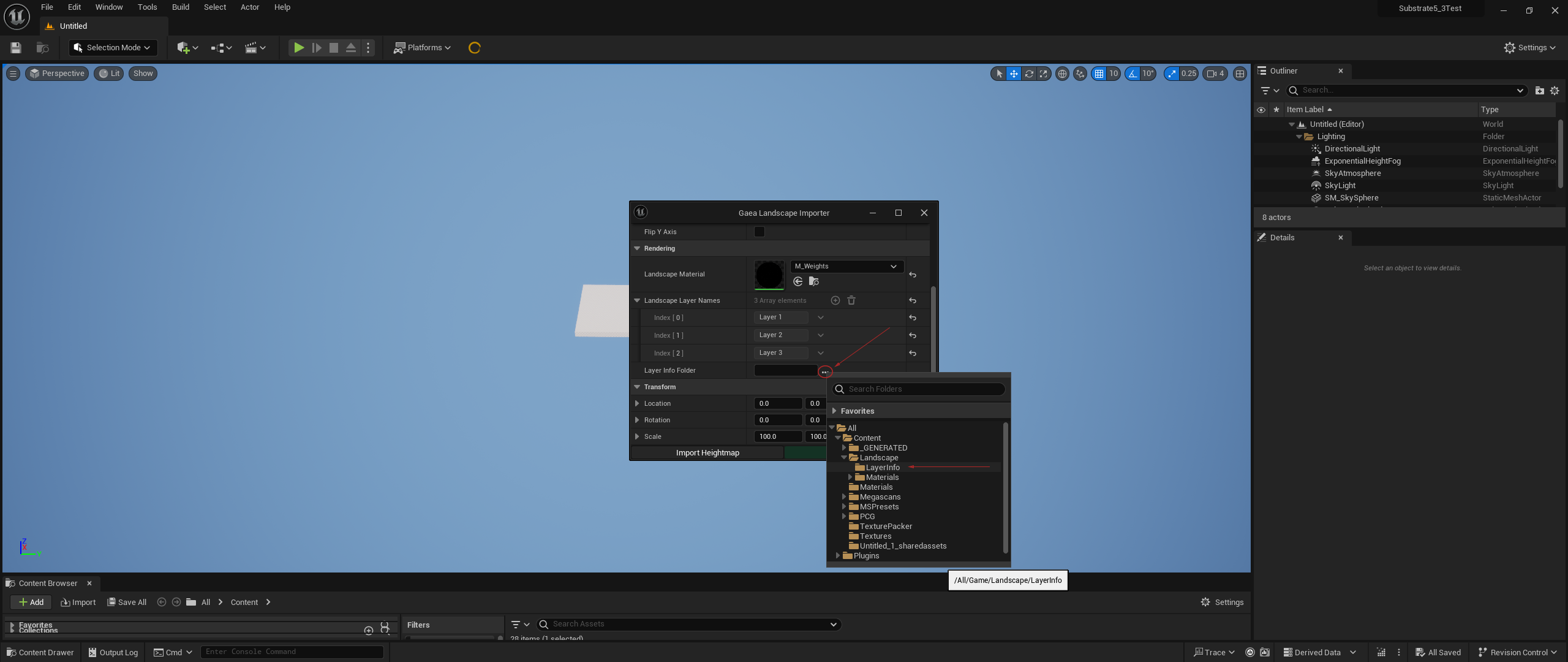Open Layer 1 index options chevron
This screenshot has width=1568, height=662.
821,318
